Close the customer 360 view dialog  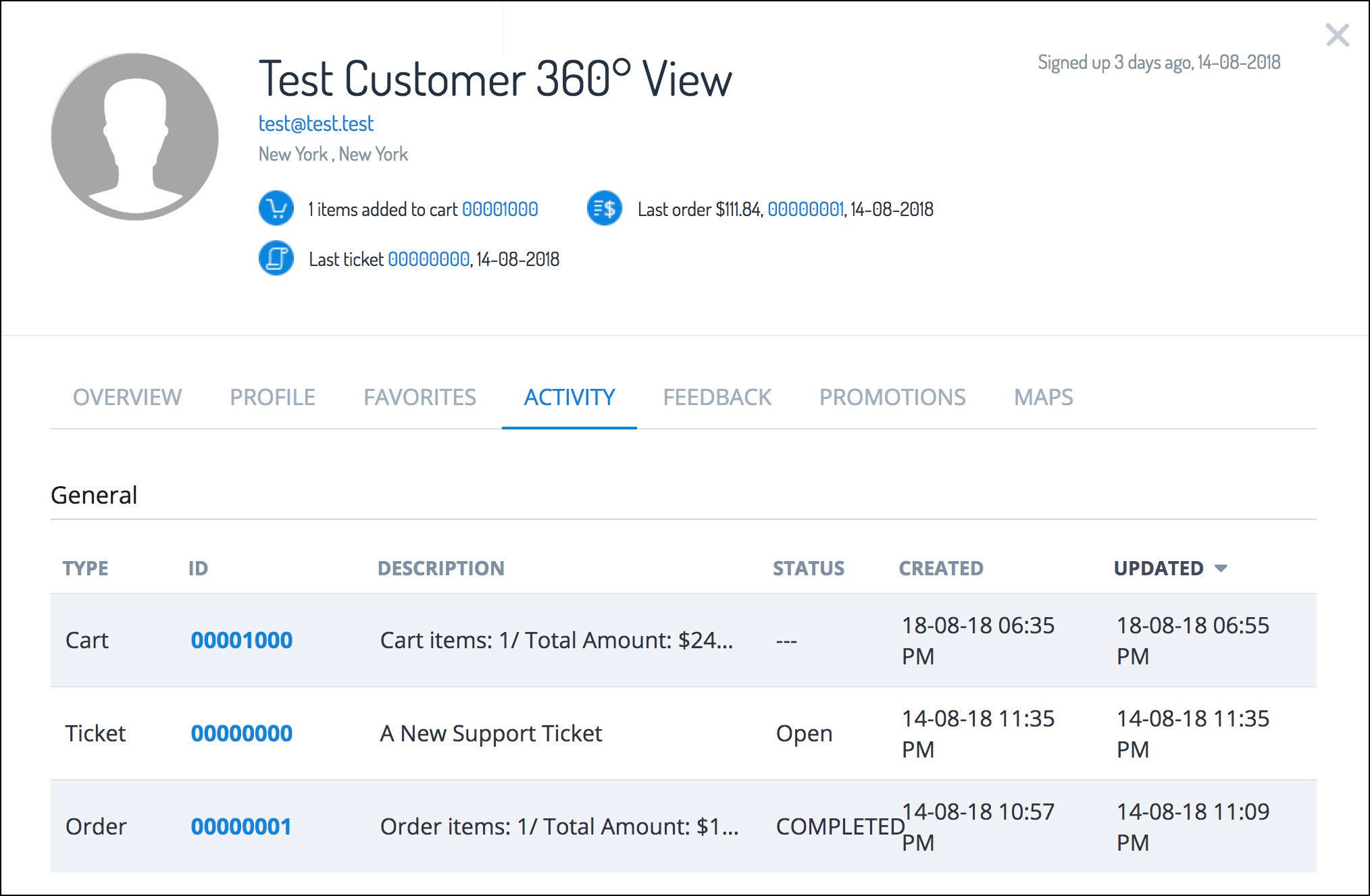click(1337, 35)
